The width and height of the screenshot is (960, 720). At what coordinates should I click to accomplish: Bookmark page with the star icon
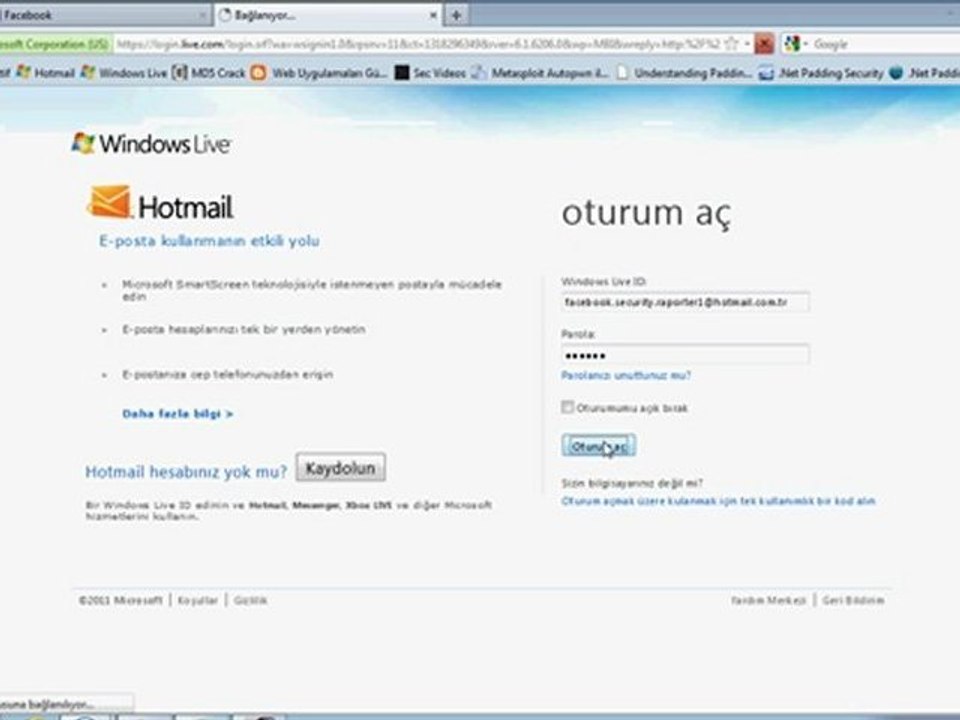[x=731, y=44]
